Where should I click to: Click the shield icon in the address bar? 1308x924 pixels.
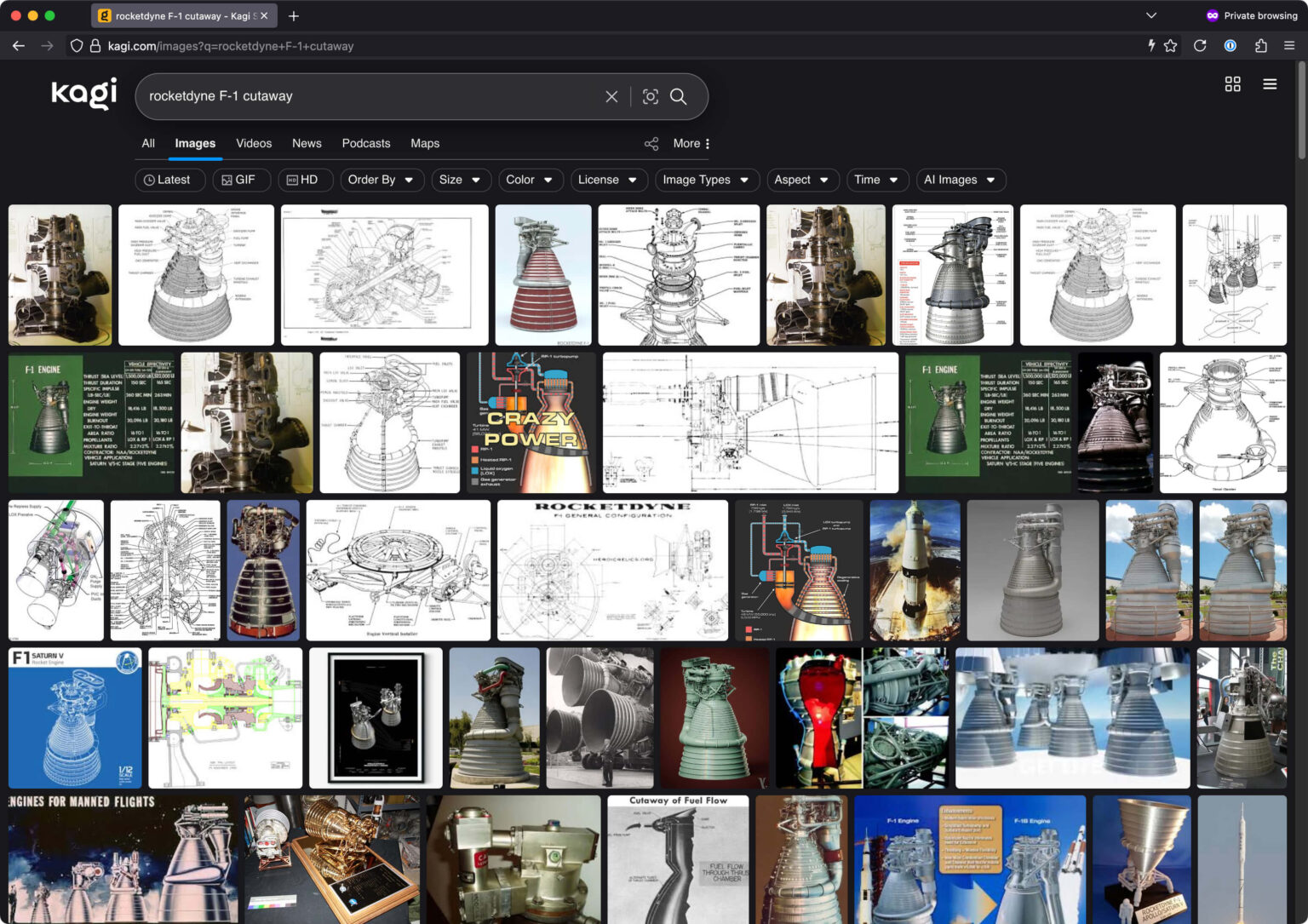pos(77,45)
